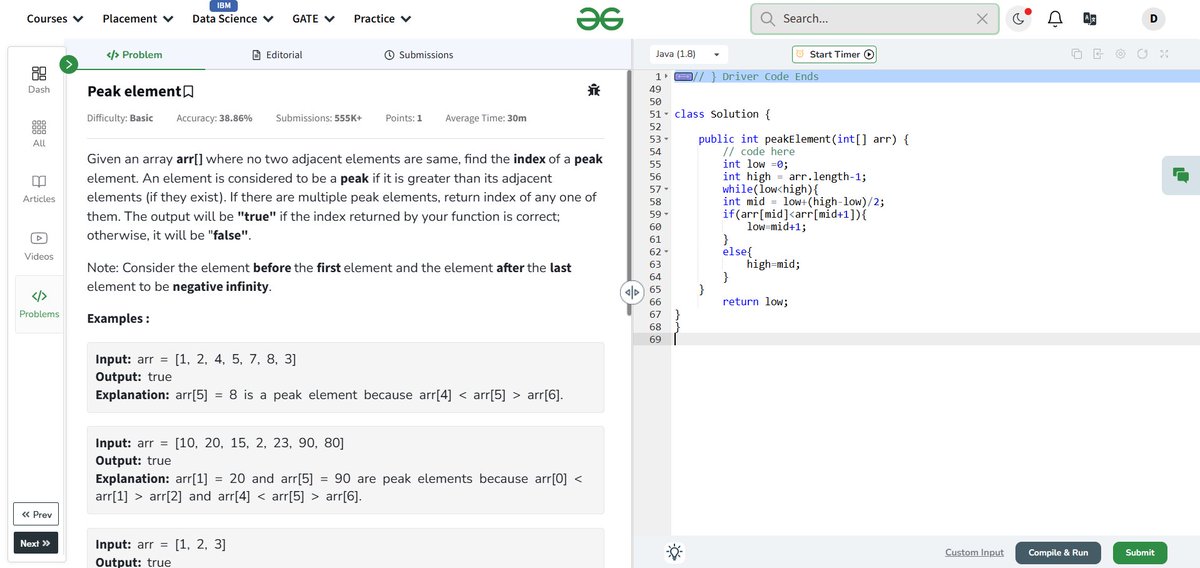Click the Difficulty: Basic label
This screenshot has height=568, width=1200.
tap(120, 118)
